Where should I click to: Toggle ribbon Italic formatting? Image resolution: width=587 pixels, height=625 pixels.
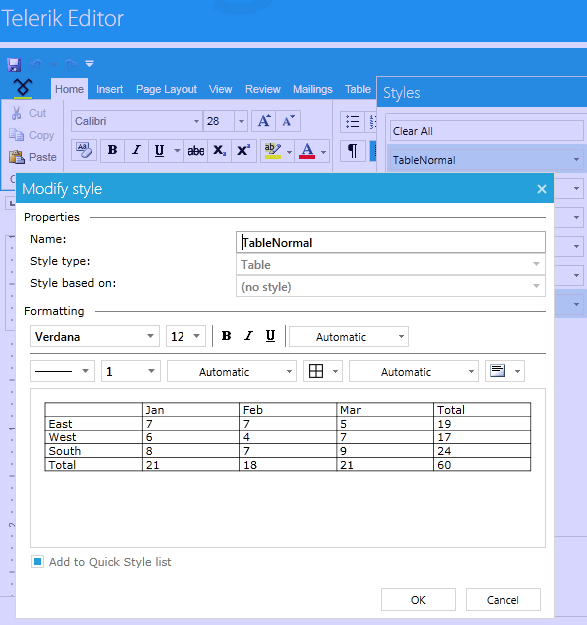[136, 150]
